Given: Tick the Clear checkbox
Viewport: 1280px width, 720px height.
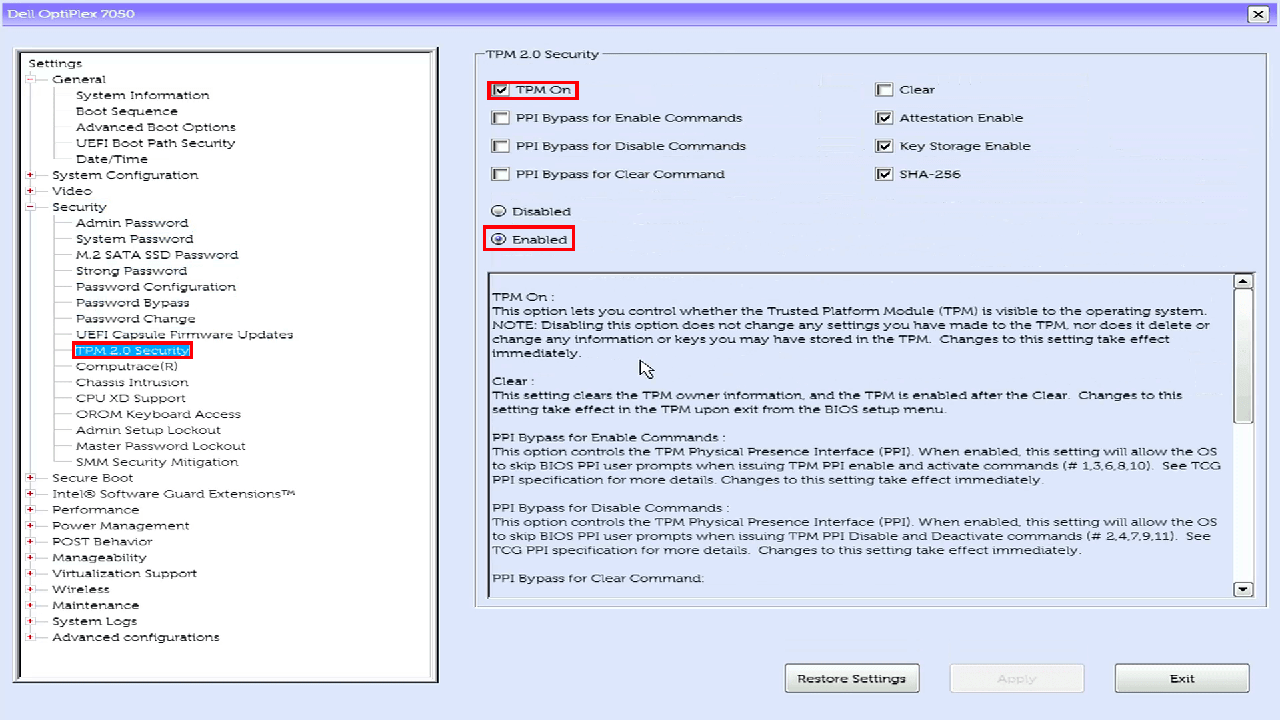Looking at the screenshot, I should coord(884,90).
